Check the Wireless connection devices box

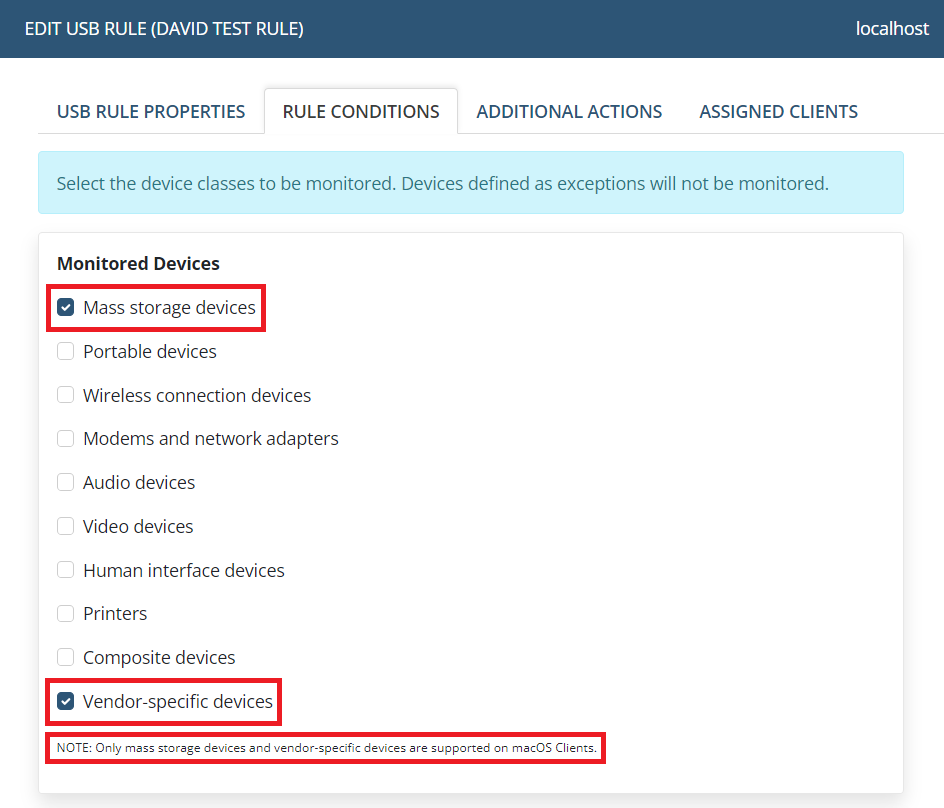66,395
